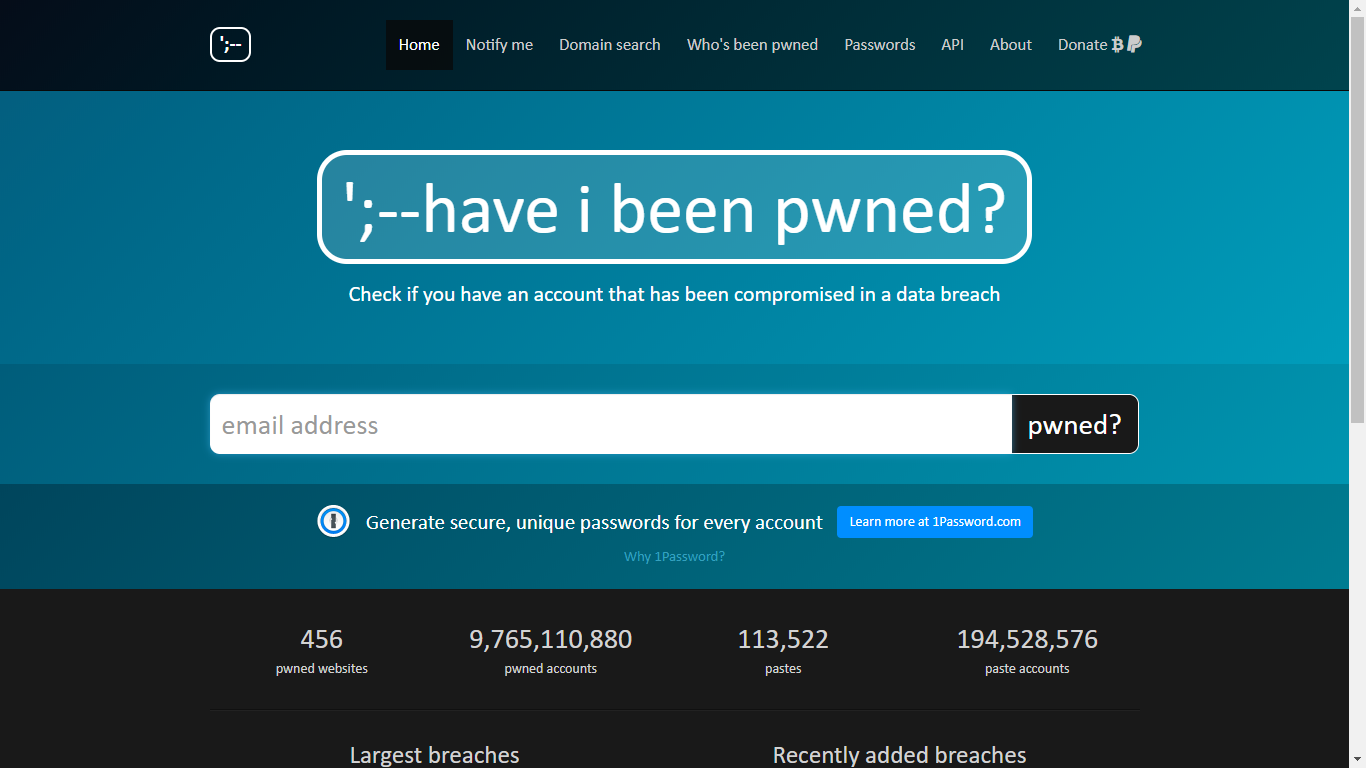Click the Donate link
This screenshot has width=1366, height=768.
[x=1082, y=44]
